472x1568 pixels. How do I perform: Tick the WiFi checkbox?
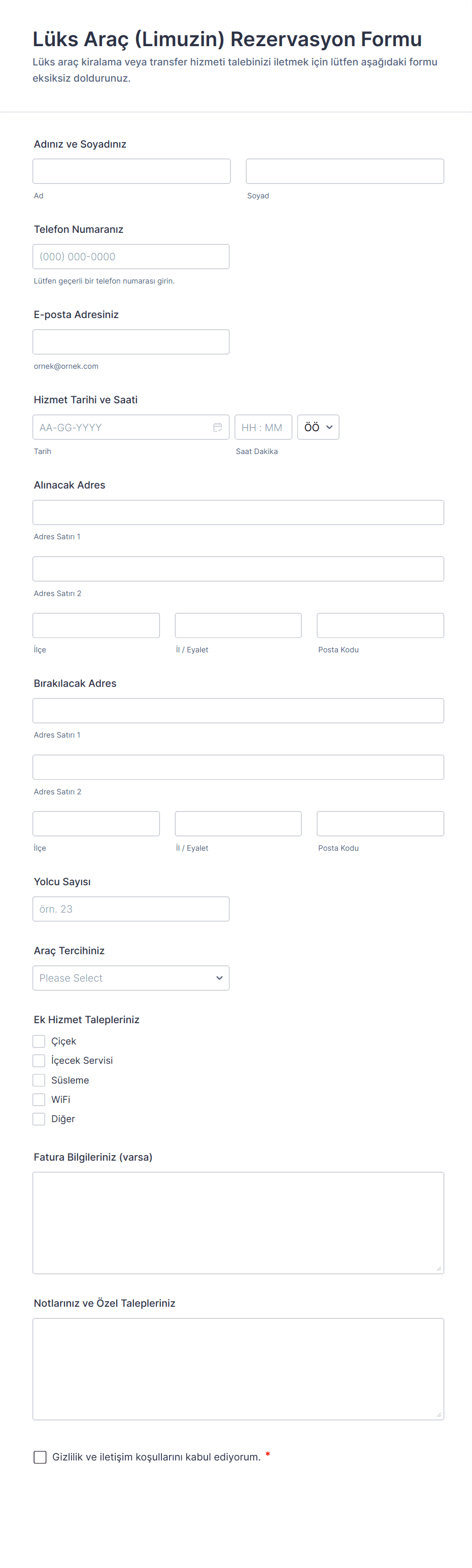click(39, 1099)
